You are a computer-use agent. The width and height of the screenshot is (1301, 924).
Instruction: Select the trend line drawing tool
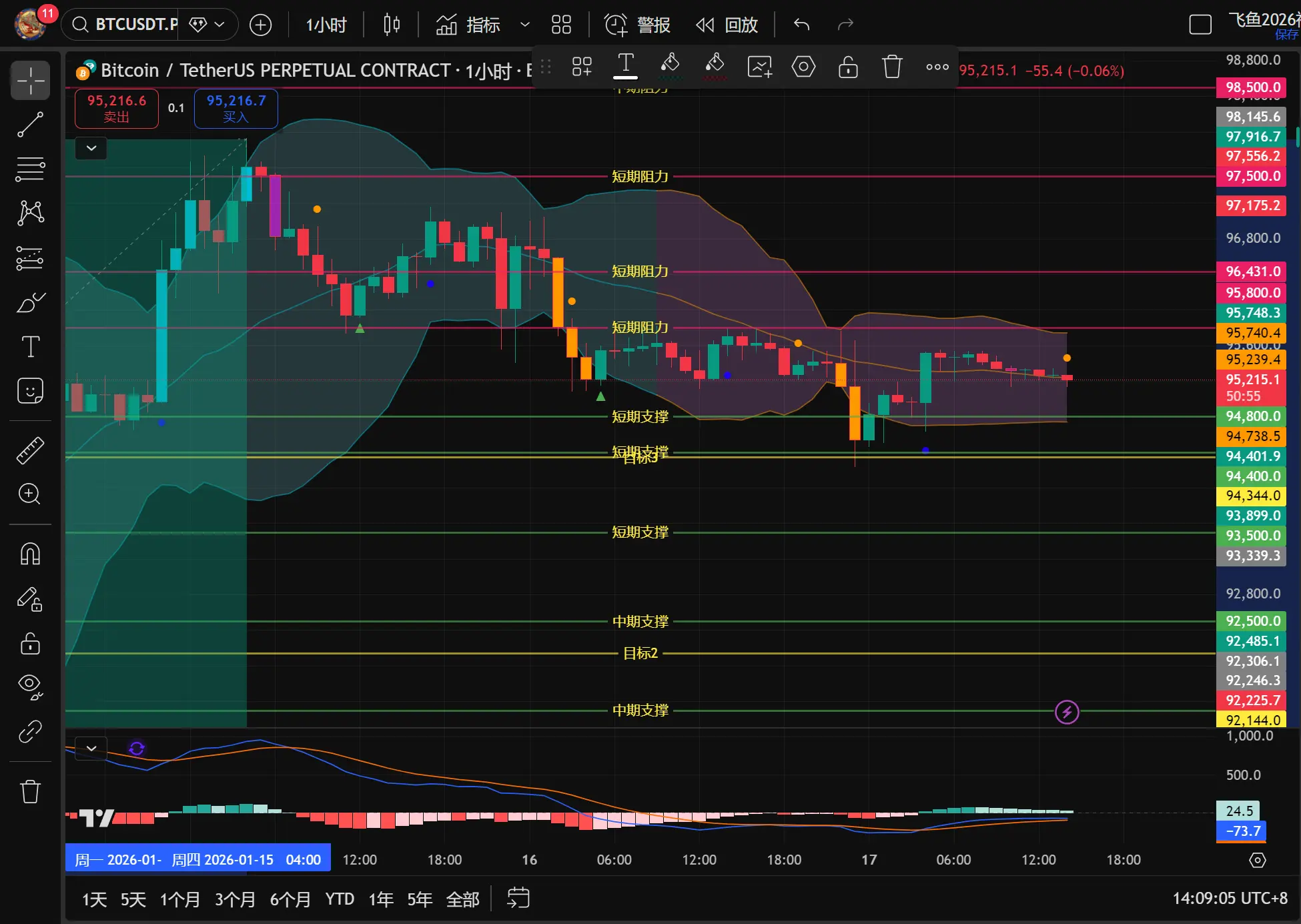click(x=30, y=125)
